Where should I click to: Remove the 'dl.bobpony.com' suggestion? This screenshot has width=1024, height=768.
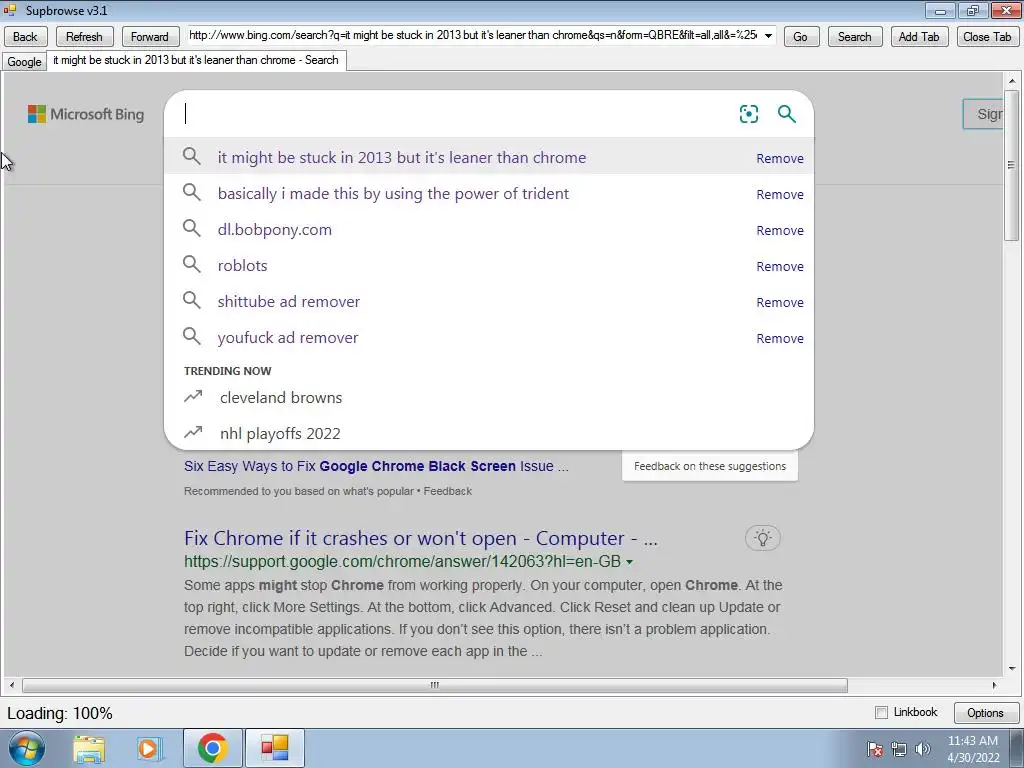click(x=780, y=231)
